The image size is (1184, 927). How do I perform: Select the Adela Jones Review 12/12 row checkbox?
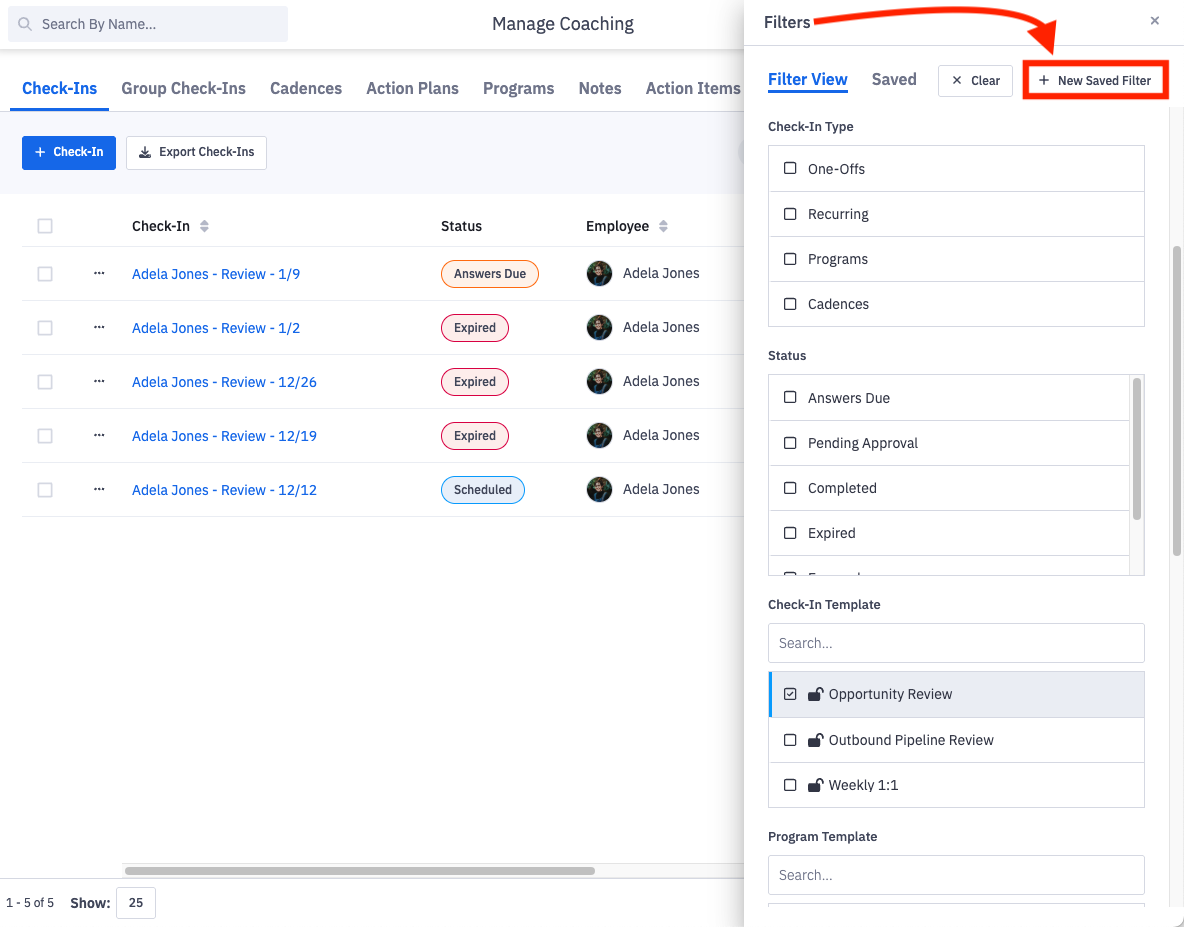click(x=45, y=490)
